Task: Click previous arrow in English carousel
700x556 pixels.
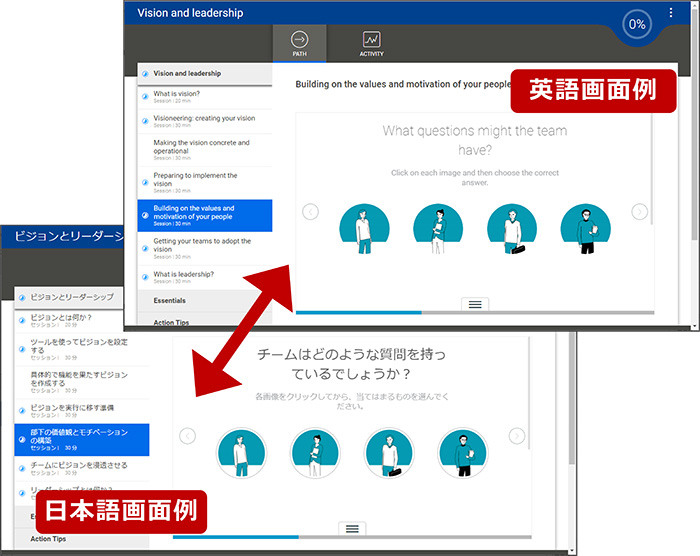Action: pyautogui.click(x=310, y=211)
